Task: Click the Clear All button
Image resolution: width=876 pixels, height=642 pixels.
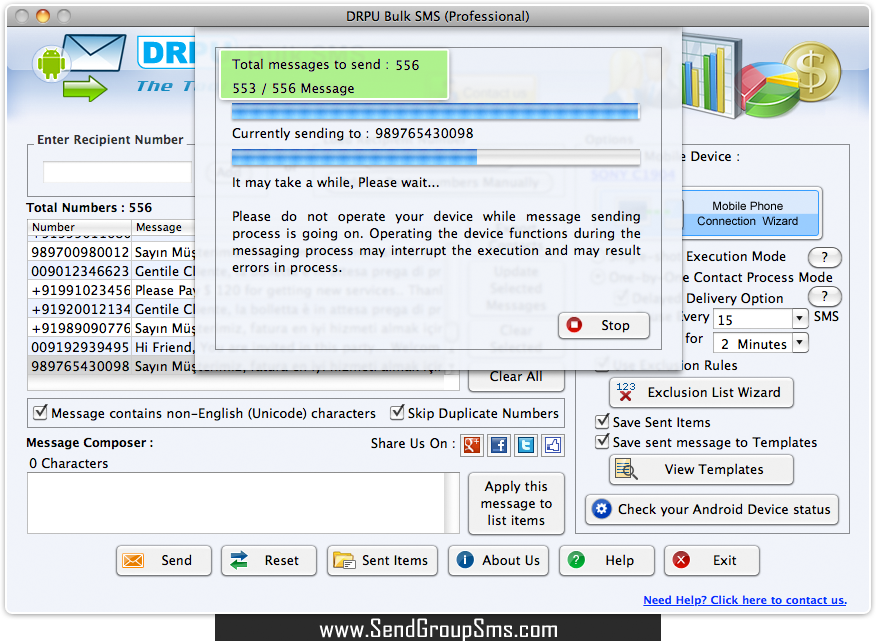Action: 516,377
